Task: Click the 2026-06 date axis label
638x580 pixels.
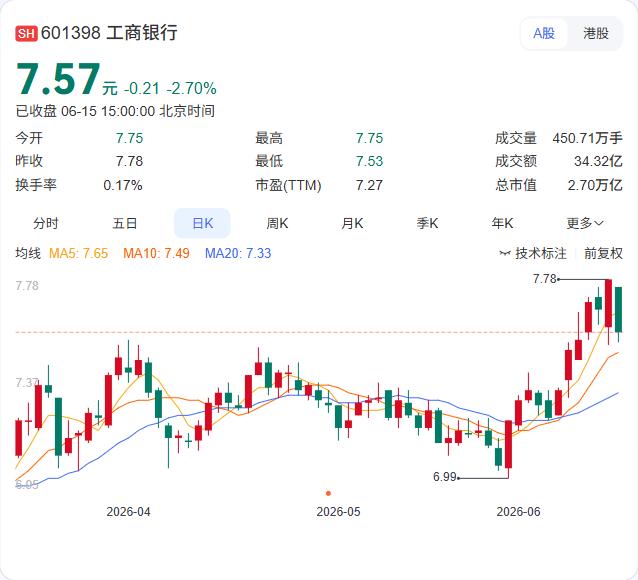Action: point(518,512)
